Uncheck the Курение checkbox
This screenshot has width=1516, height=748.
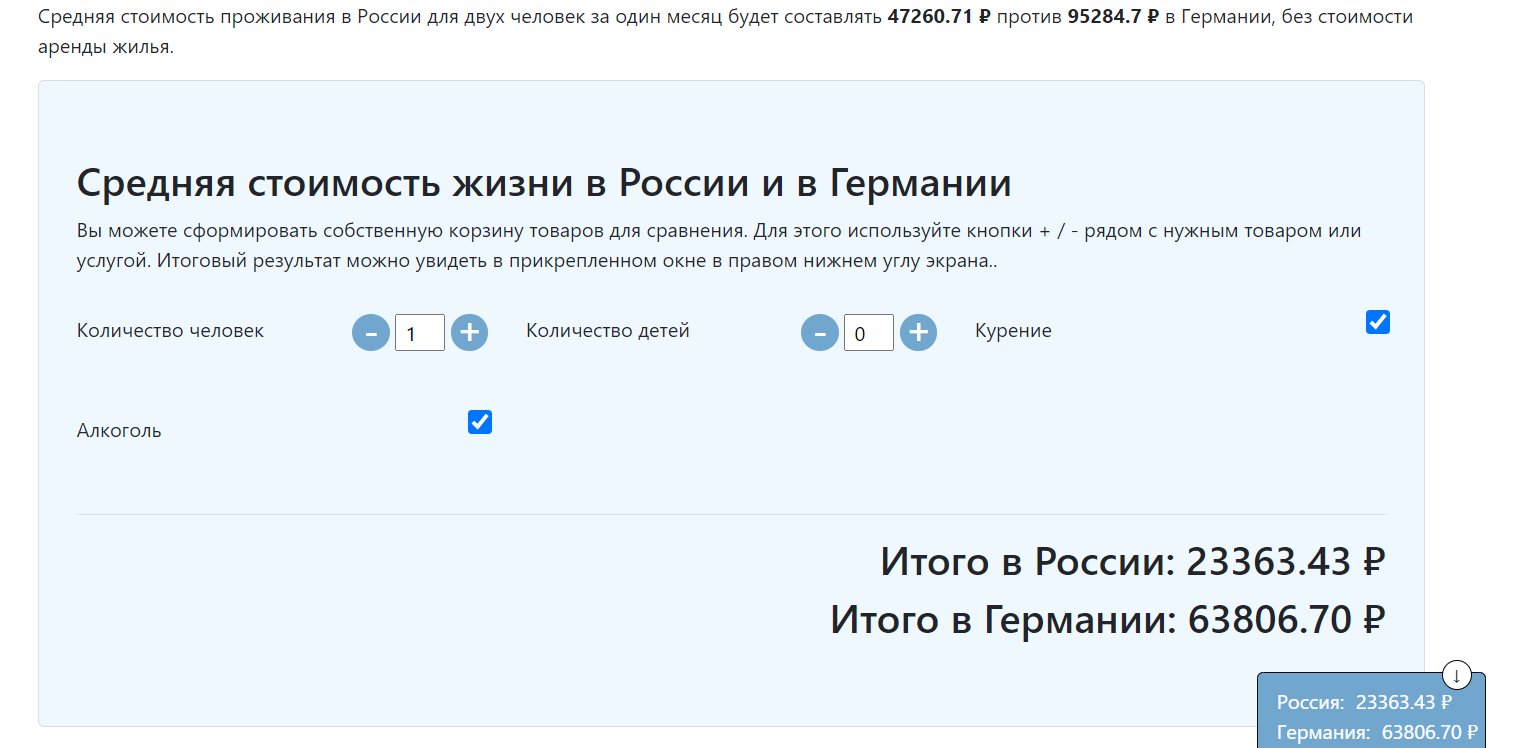tap(1378, 322)
